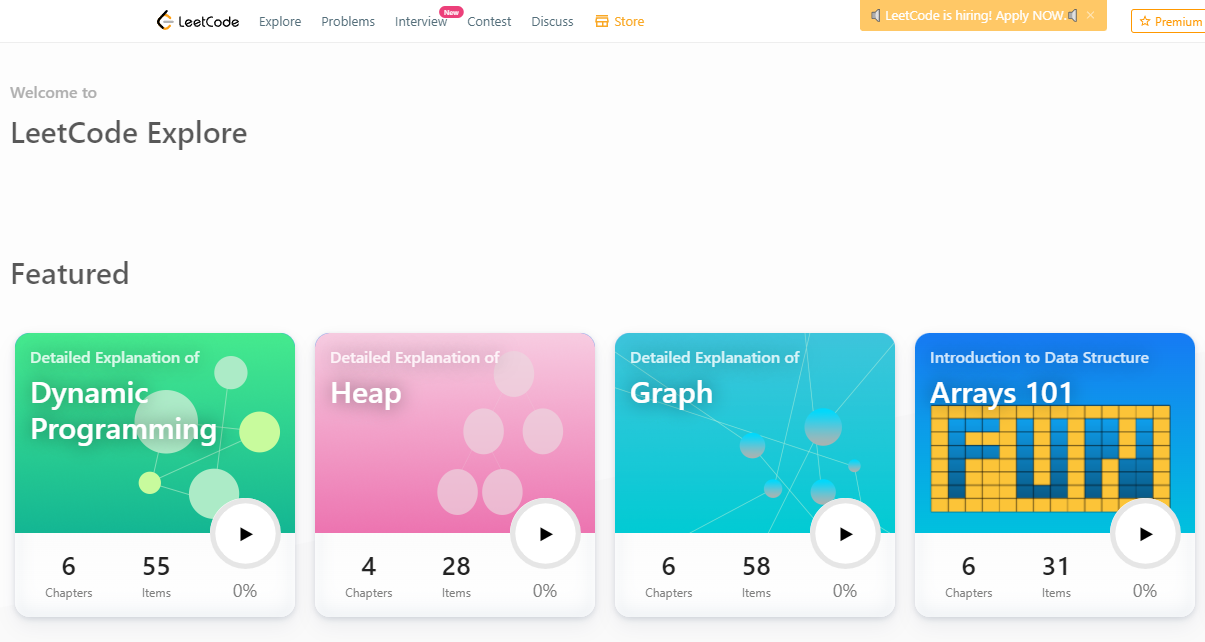Play the Arrays 101 card
Screen dimensions: 1205x642
pos(1146,534)
